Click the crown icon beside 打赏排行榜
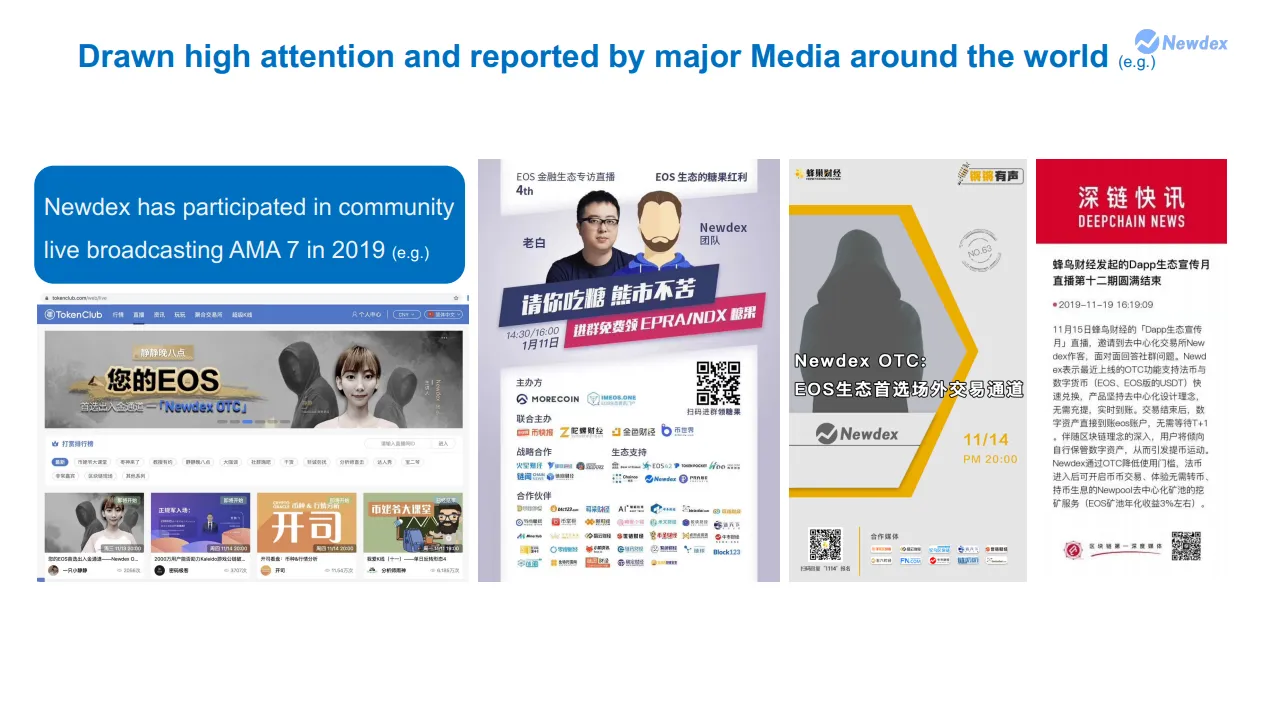The width and height of the screenshot is (1267, 709). (x=55, y=443)
